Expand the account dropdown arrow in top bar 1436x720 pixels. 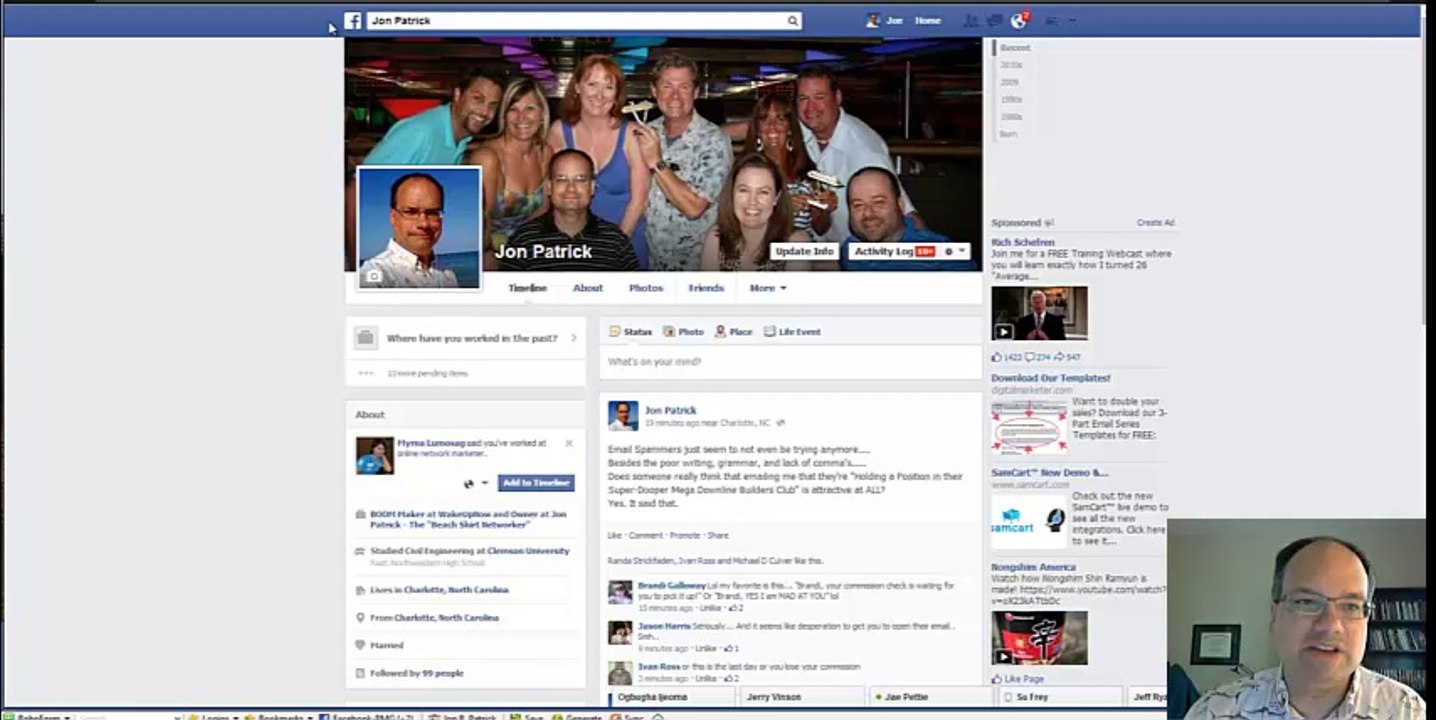[1073, 20]
